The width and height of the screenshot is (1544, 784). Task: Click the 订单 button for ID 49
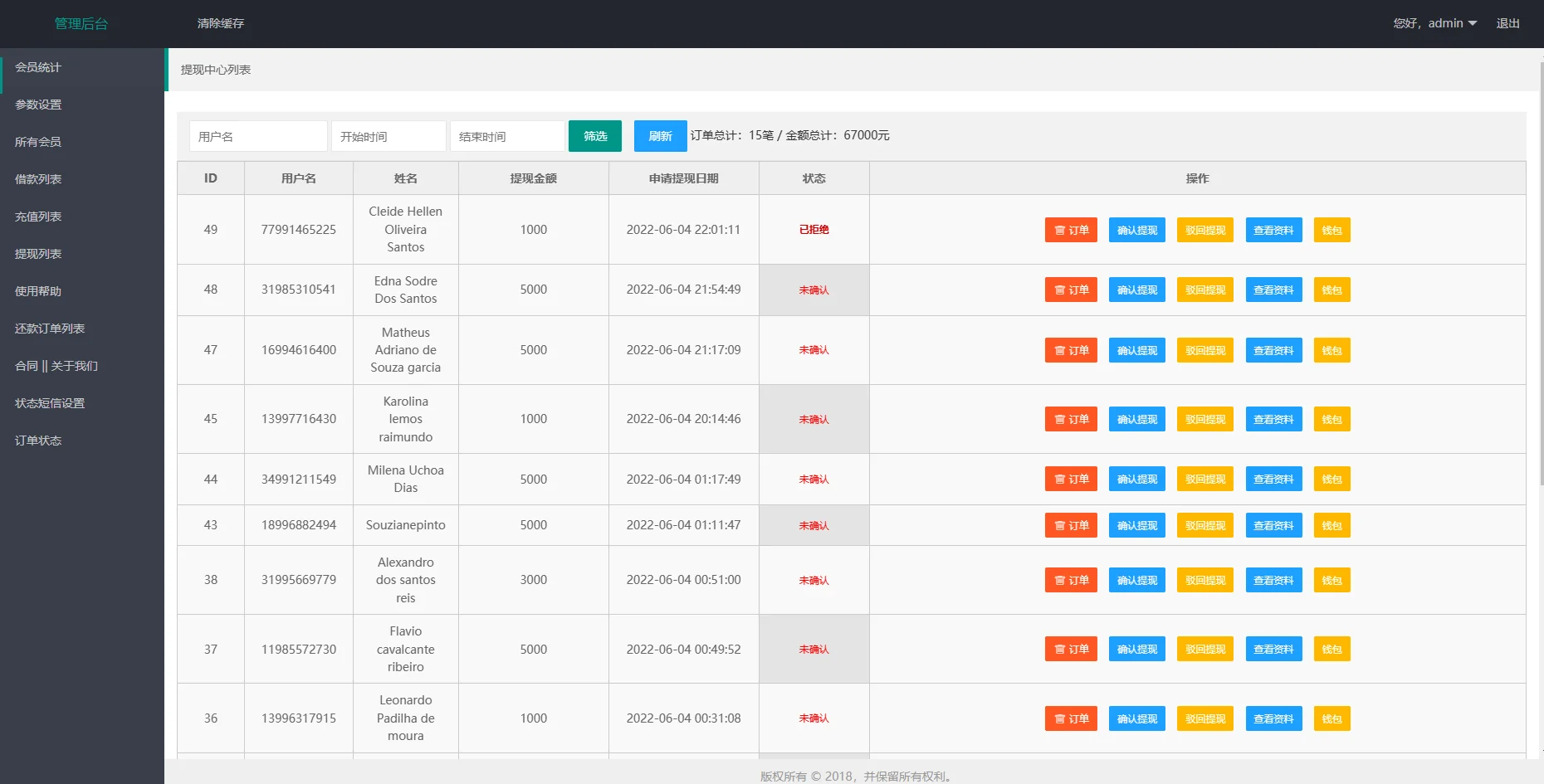[1071, 230]
